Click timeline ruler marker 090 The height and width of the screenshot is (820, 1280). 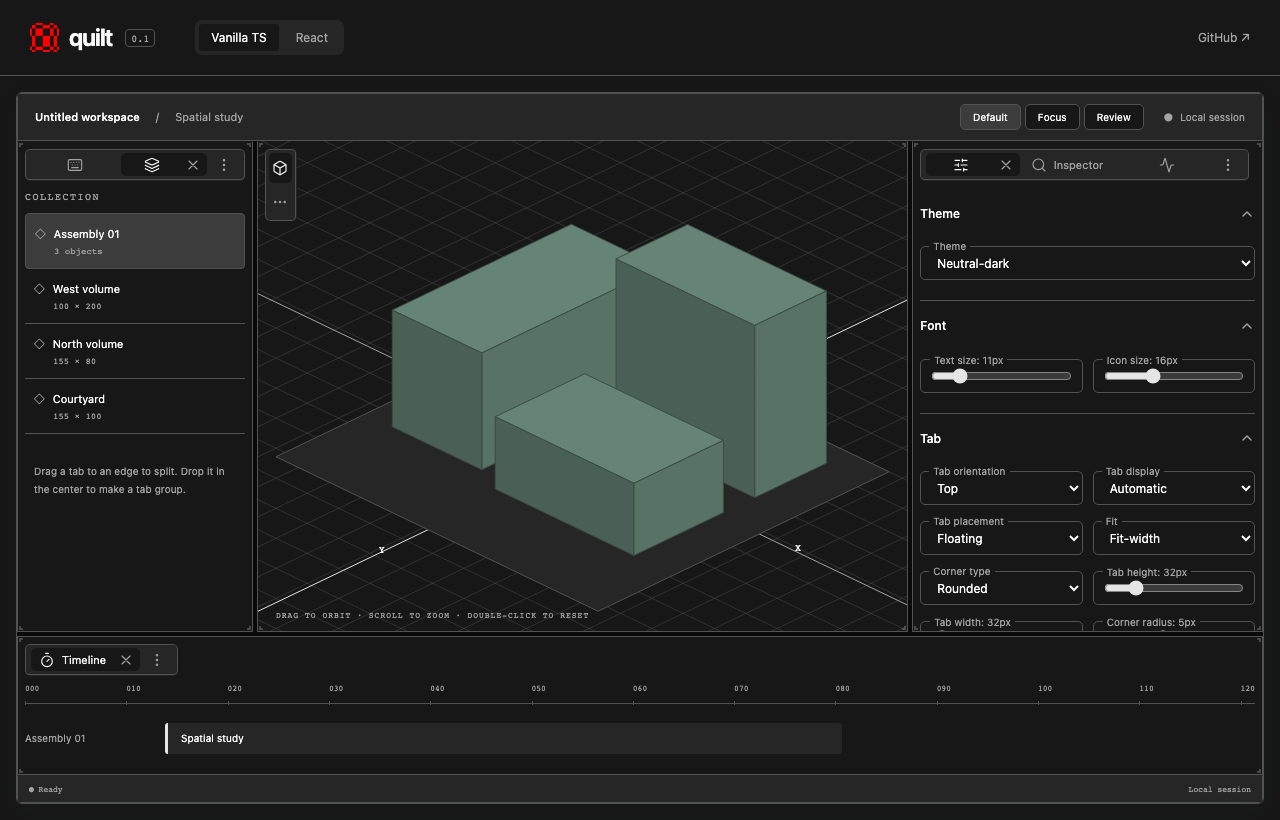(x=943, y=689)
